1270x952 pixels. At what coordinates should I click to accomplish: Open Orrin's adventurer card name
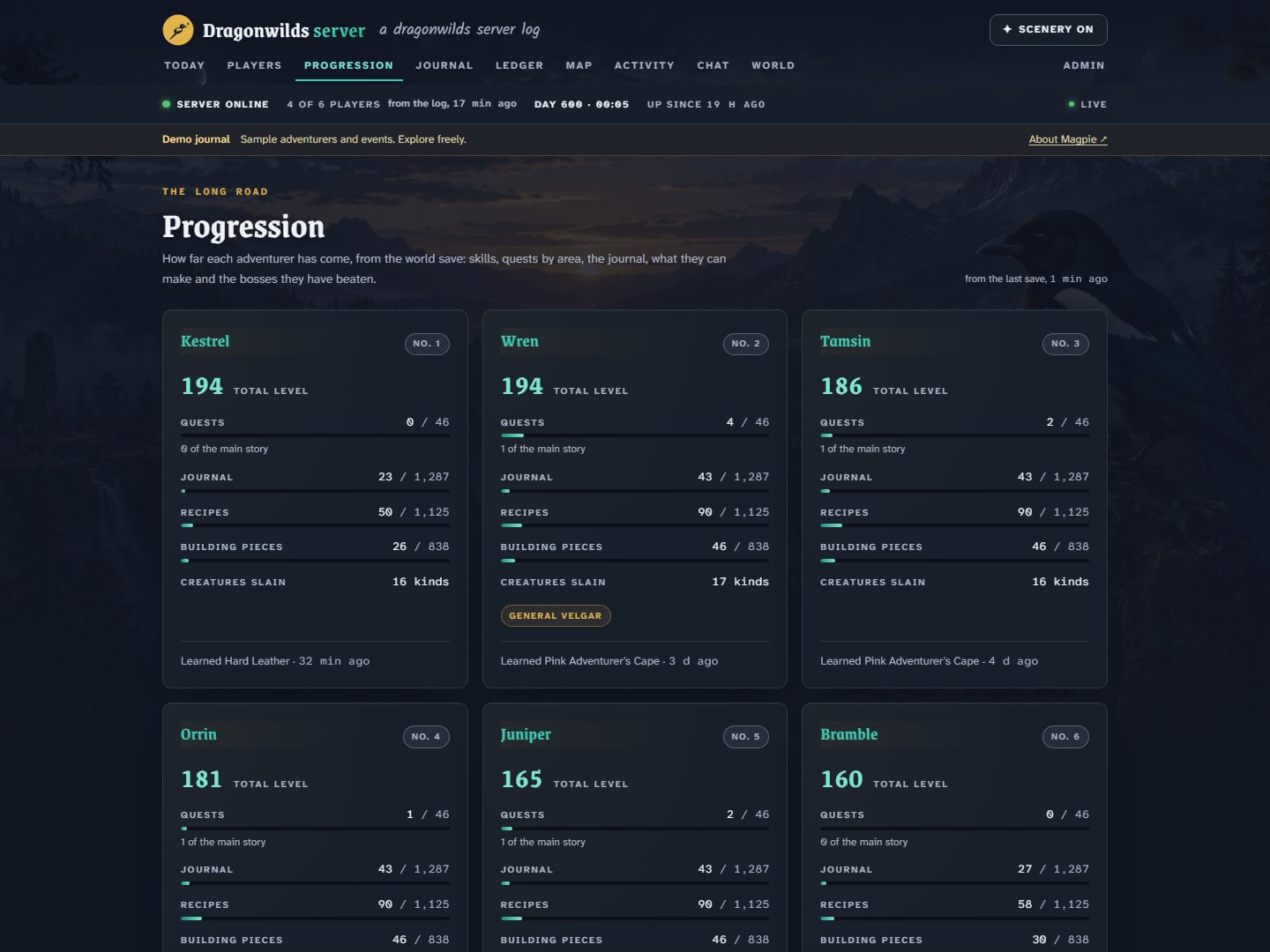tap(198, 734)
